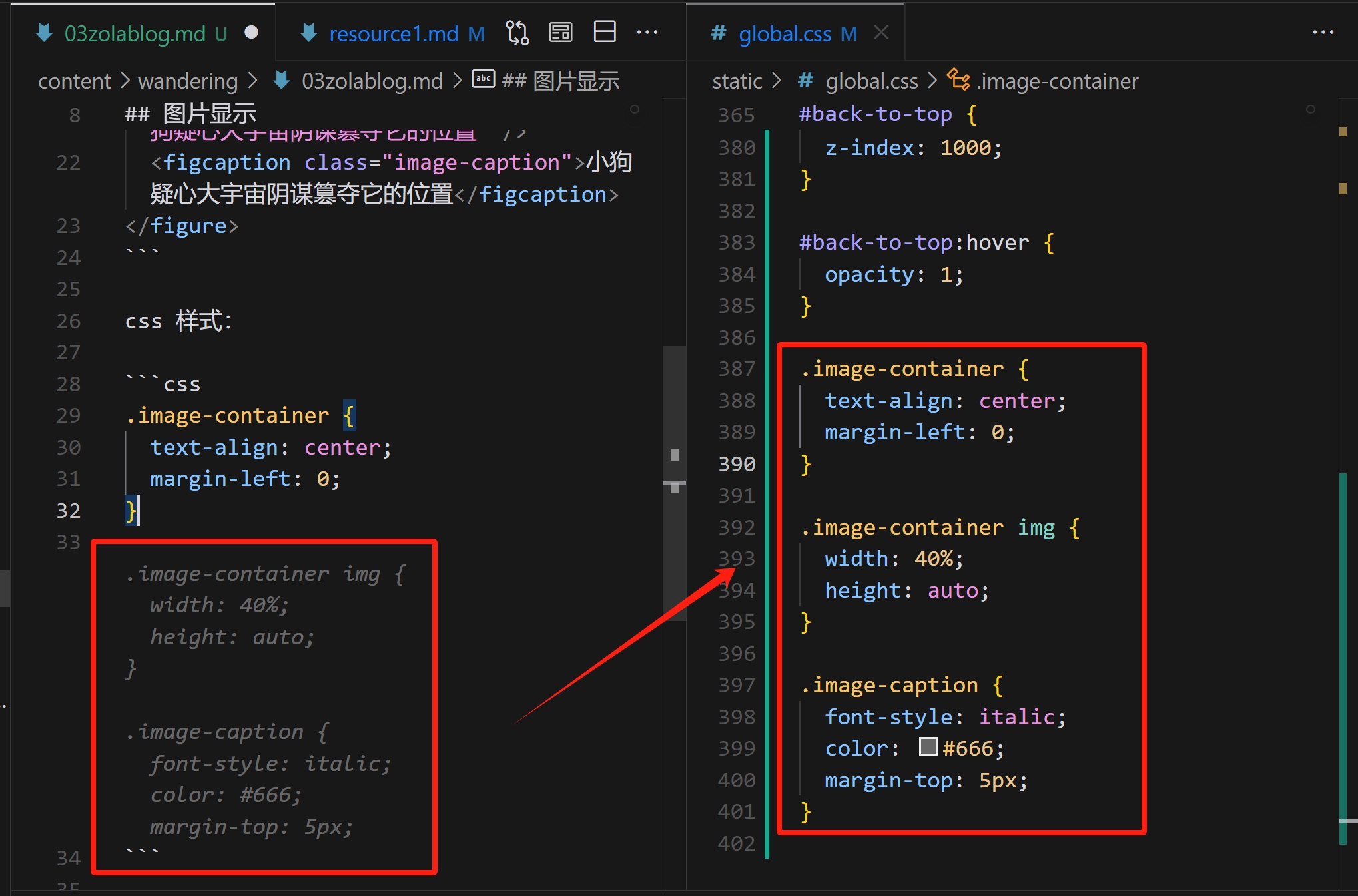The height and width of the screenshot is (896, 1358).
Task: Click 'opacity: 1;' in global.css
Action: point(894,274)
